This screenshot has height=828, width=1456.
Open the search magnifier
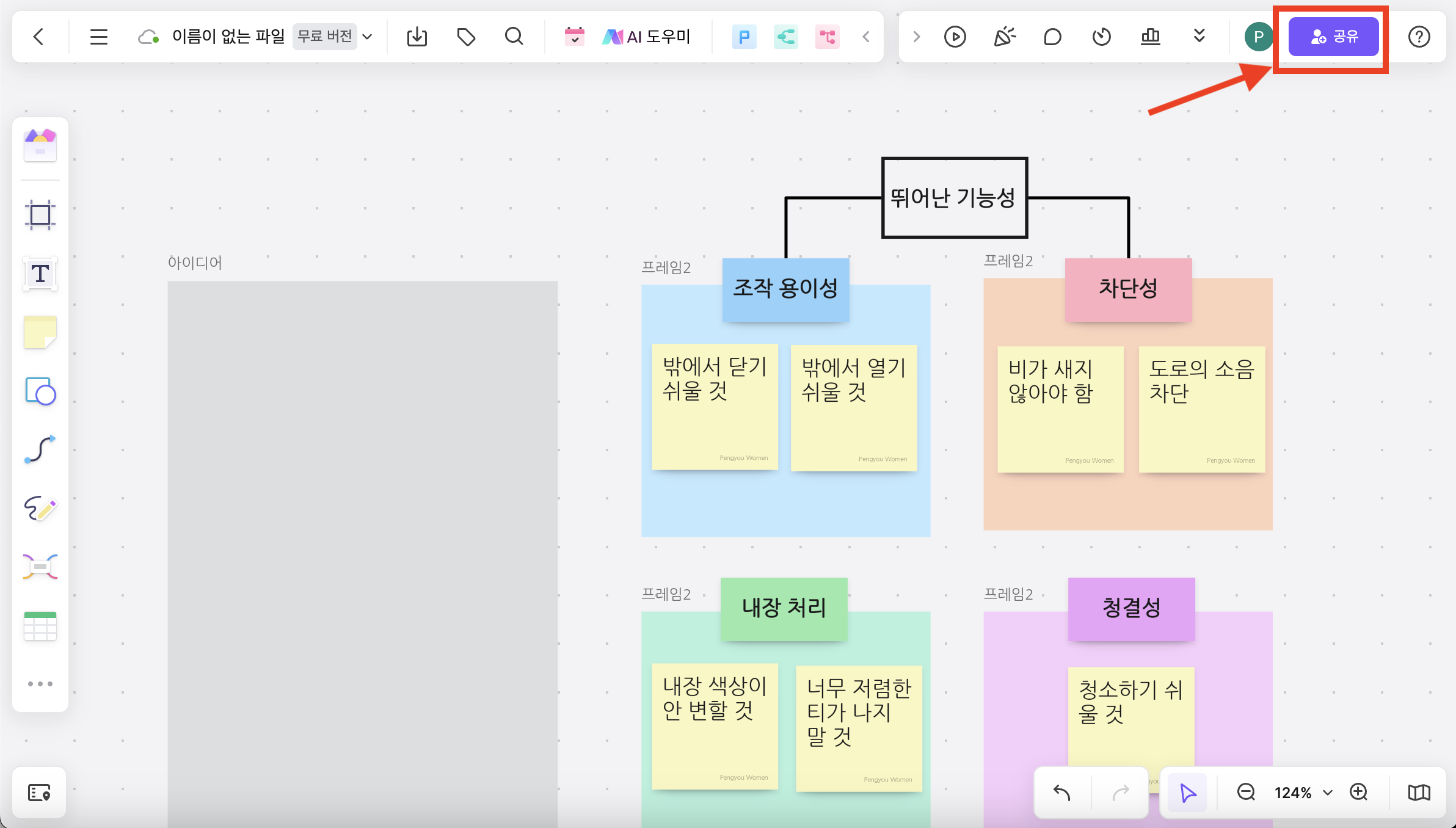[514, 37]
